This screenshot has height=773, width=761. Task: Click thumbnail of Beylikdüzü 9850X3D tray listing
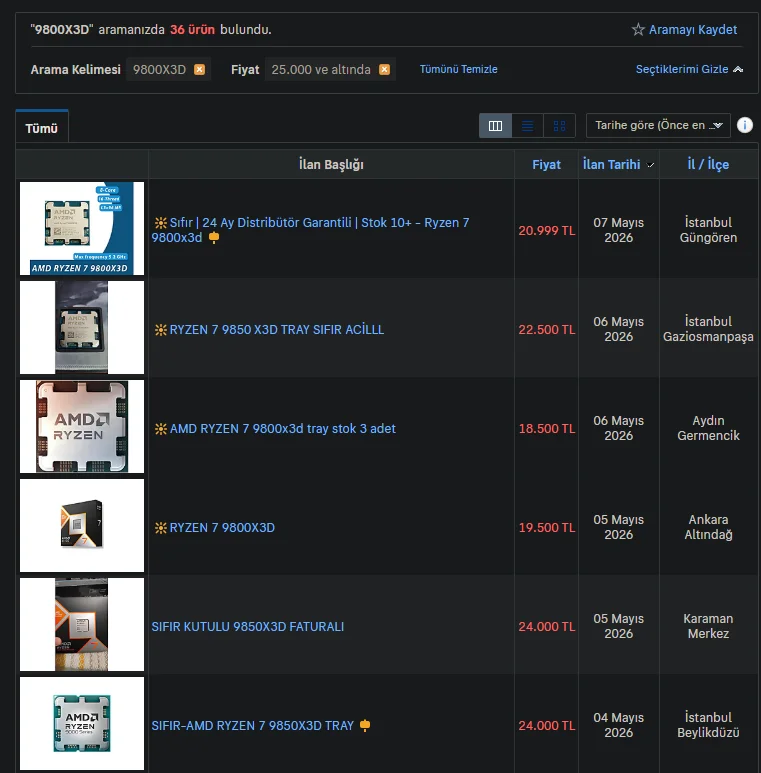(x=82, y=723)
